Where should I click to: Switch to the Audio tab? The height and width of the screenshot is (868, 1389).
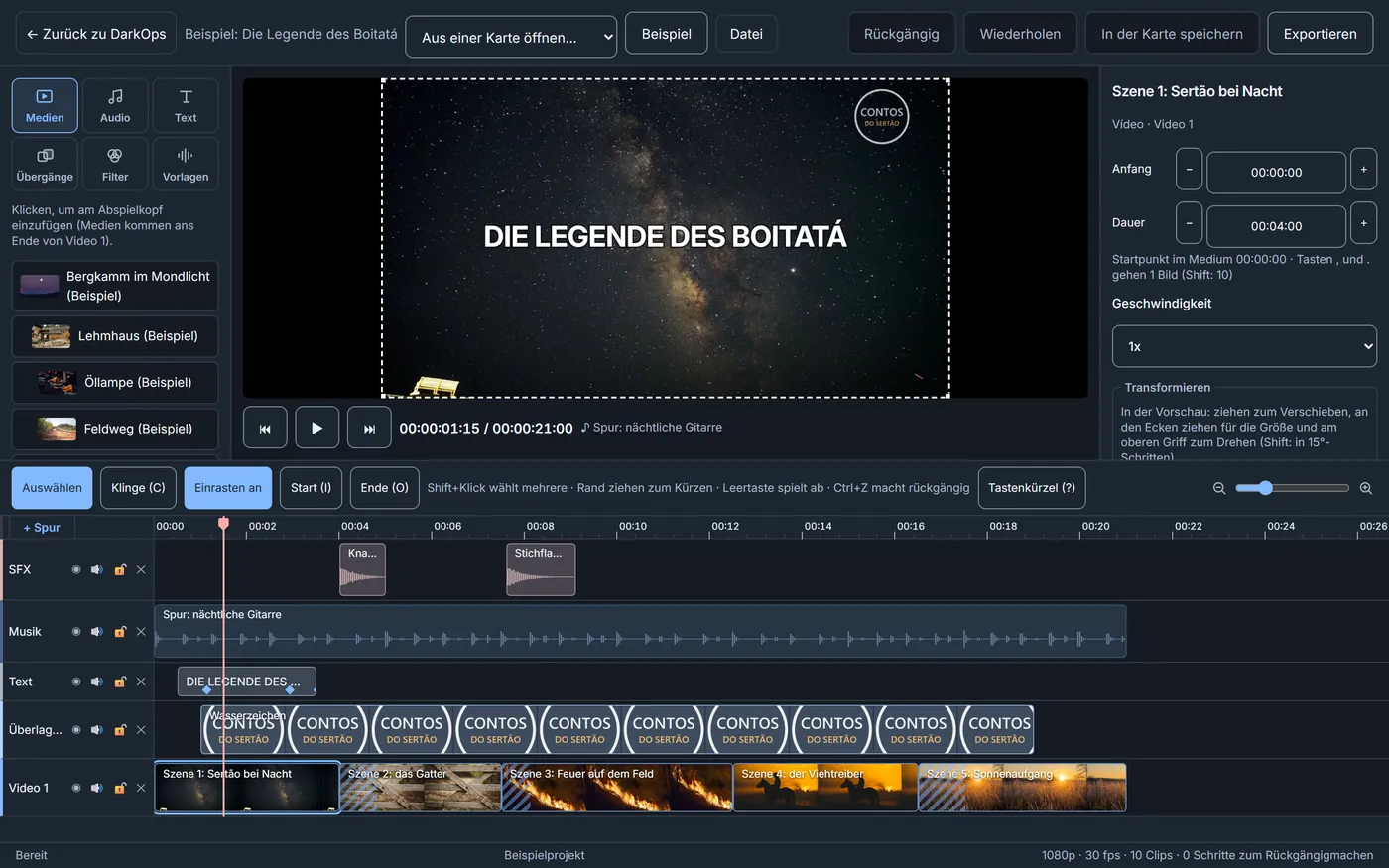[115, 105]
